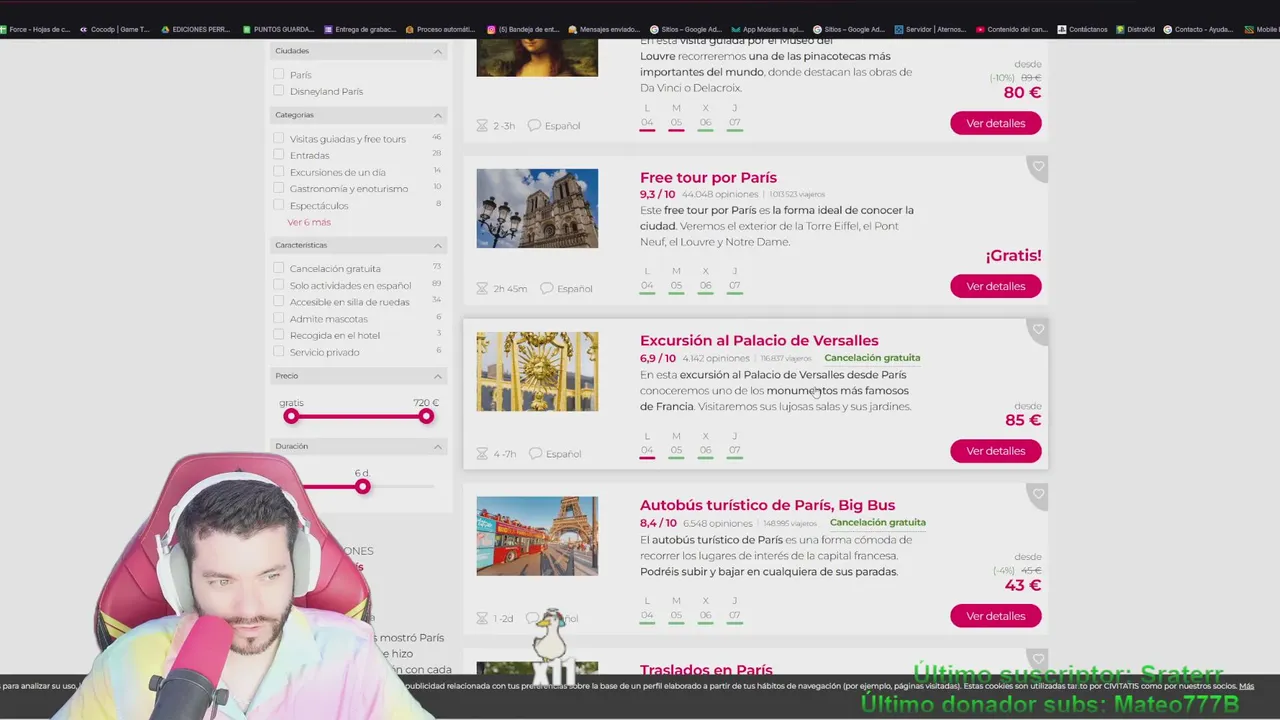Collapse the Duración filter section

[x=437, y=446]
